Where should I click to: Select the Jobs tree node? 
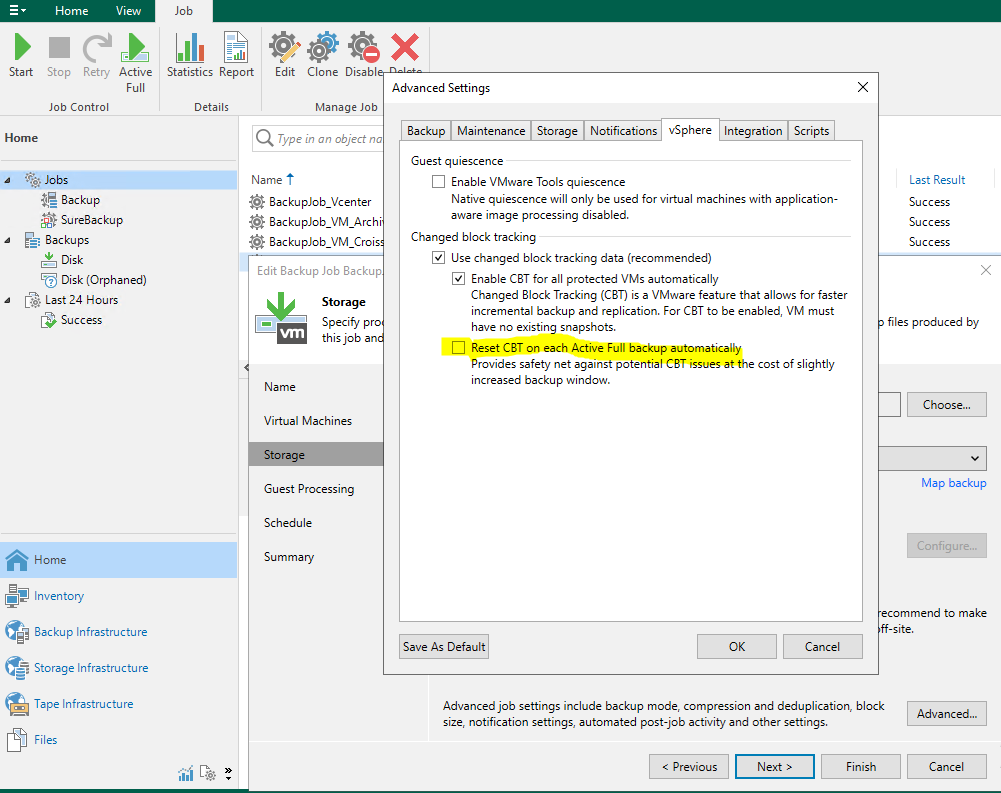[56, 180]
